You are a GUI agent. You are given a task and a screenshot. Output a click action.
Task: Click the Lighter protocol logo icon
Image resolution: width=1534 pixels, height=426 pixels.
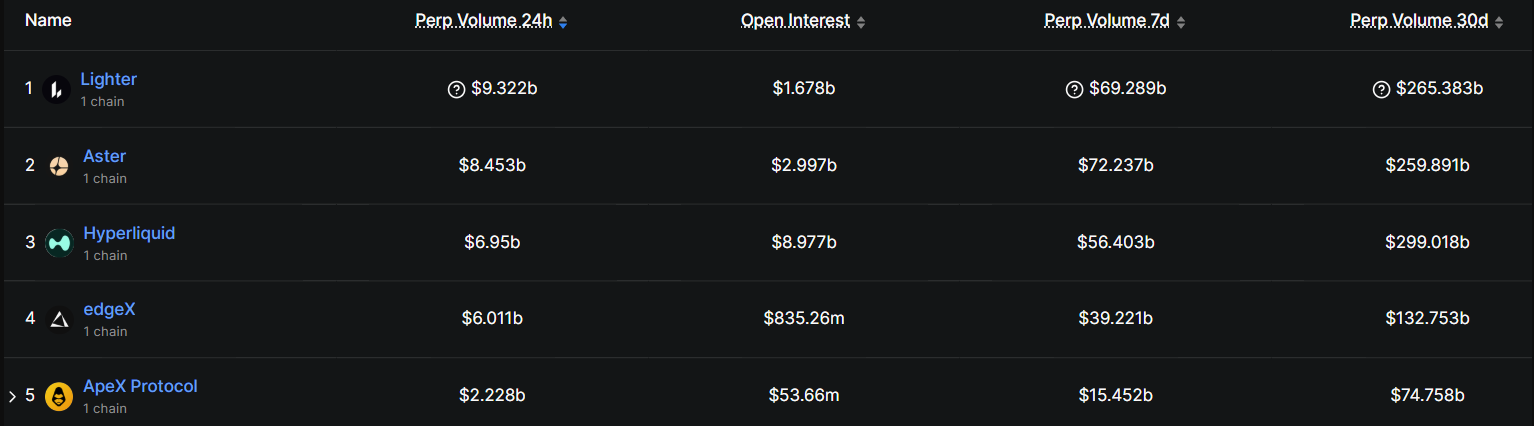click(x=57, y=90)
